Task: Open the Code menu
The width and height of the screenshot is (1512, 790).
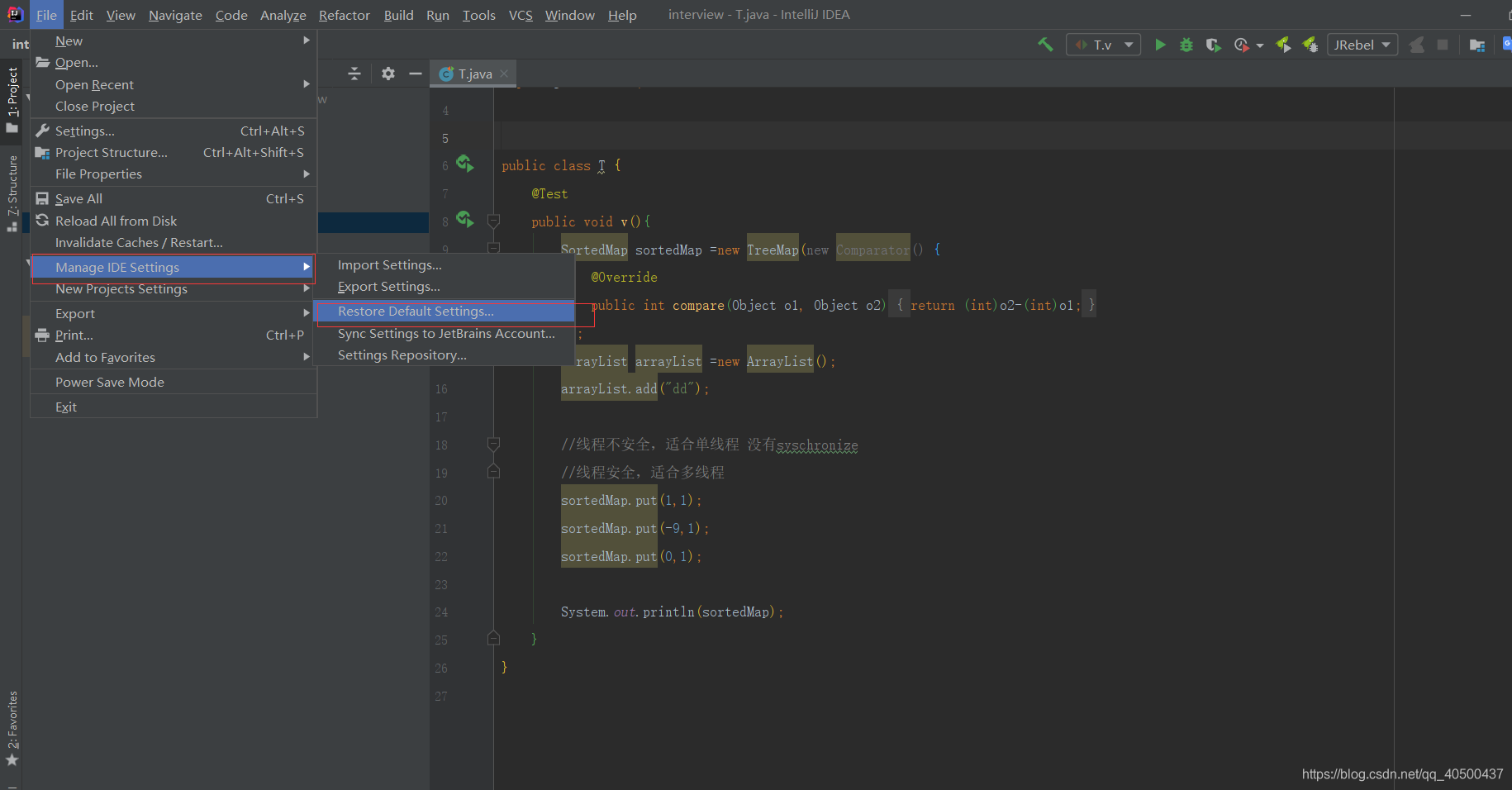Action: pyautogui.click(x=231, y=15)
